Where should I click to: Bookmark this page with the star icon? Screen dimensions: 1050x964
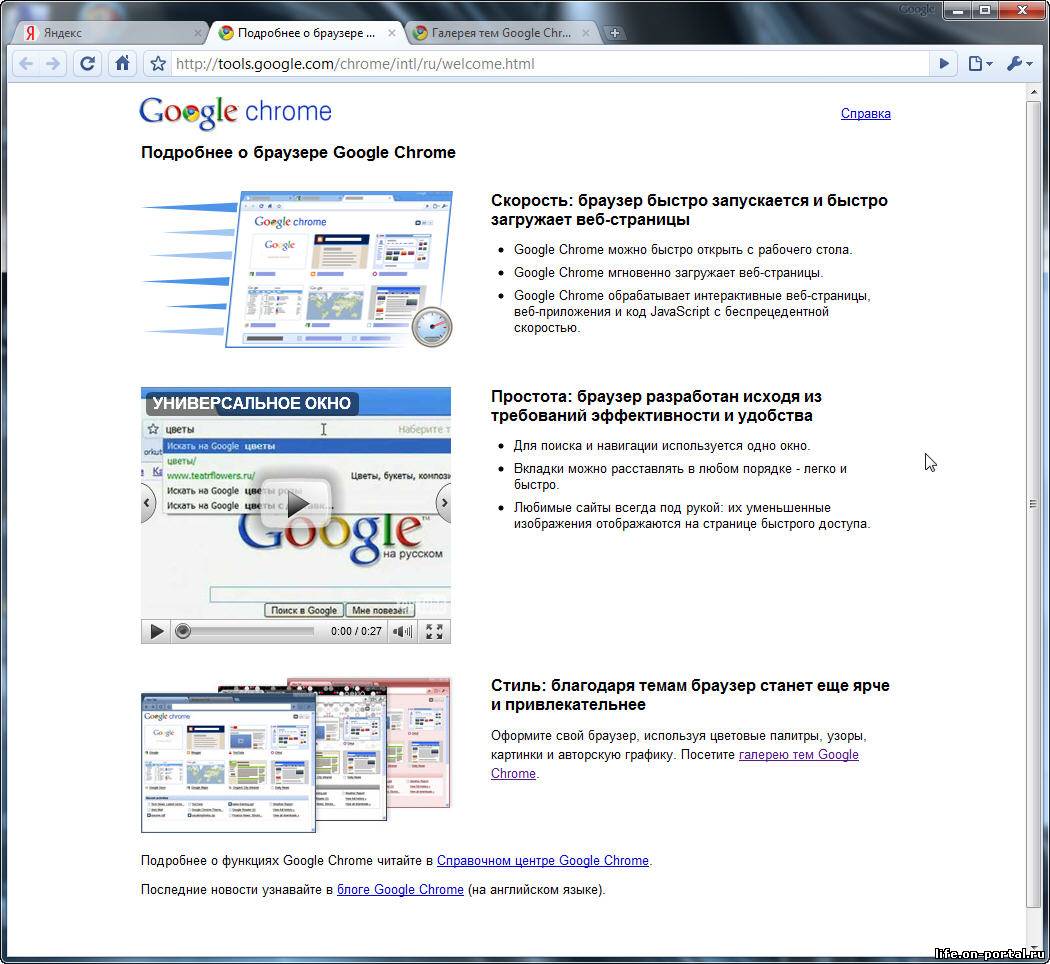(x=158, y=64)
